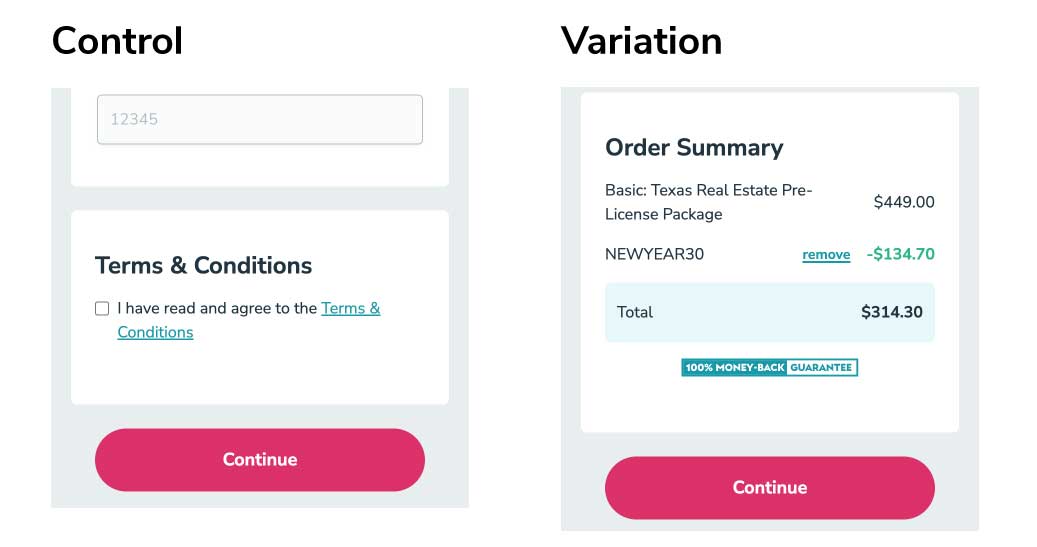The width and height of the screenshot is (1037, 547).
Task: Click the green -$134.70 discount amount
Action: point(900,254)
